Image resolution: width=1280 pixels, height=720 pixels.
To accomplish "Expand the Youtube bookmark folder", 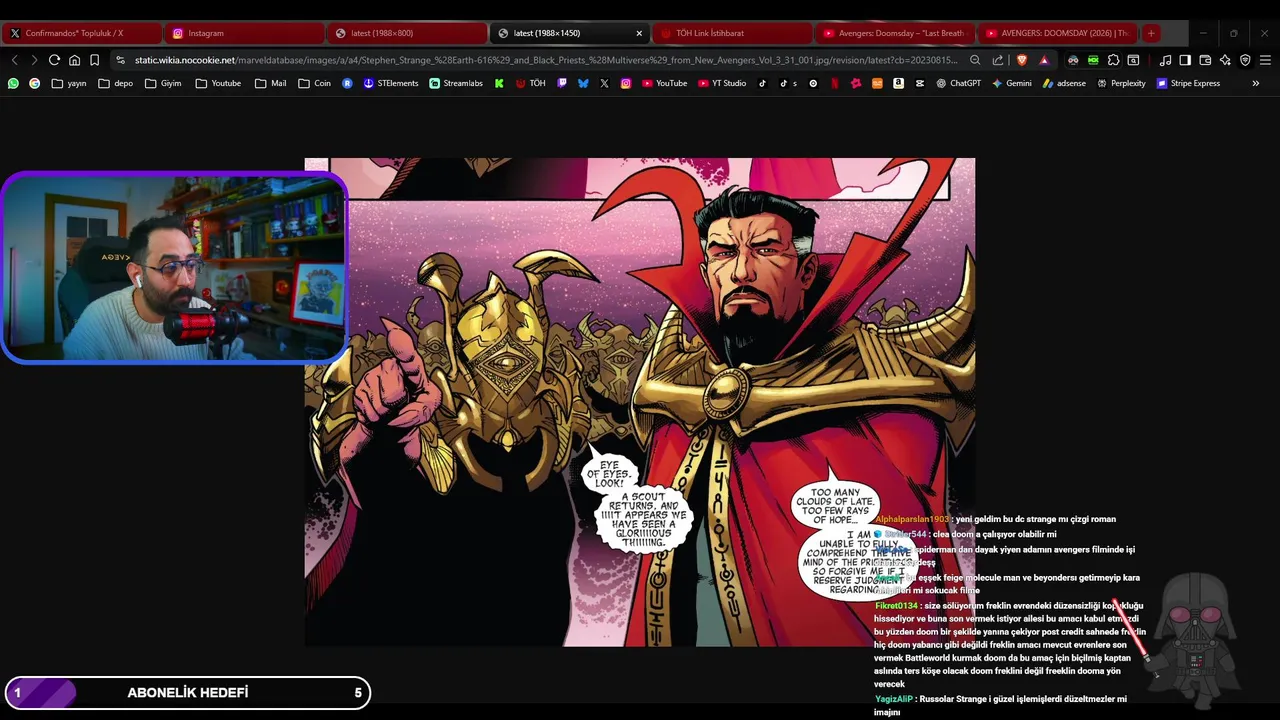I will [x=218, y=83].
